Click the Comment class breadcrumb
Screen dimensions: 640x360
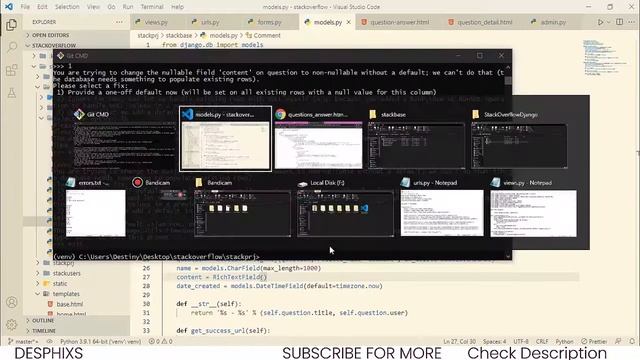(x=267, y=36)
